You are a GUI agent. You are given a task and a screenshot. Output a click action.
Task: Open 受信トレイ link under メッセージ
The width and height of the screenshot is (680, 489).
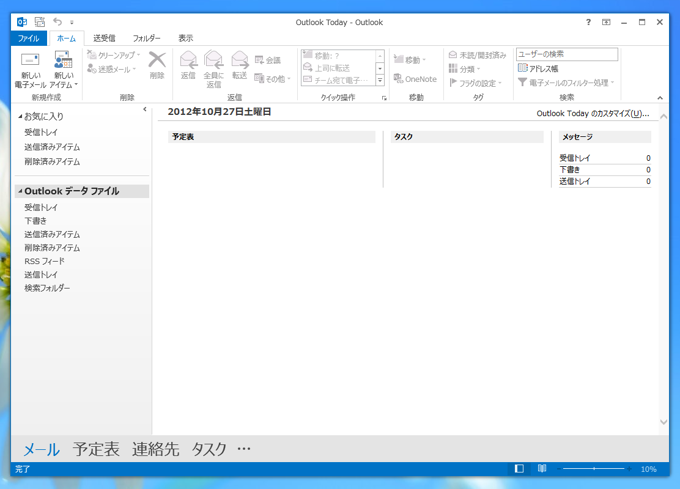pos(575,158)
